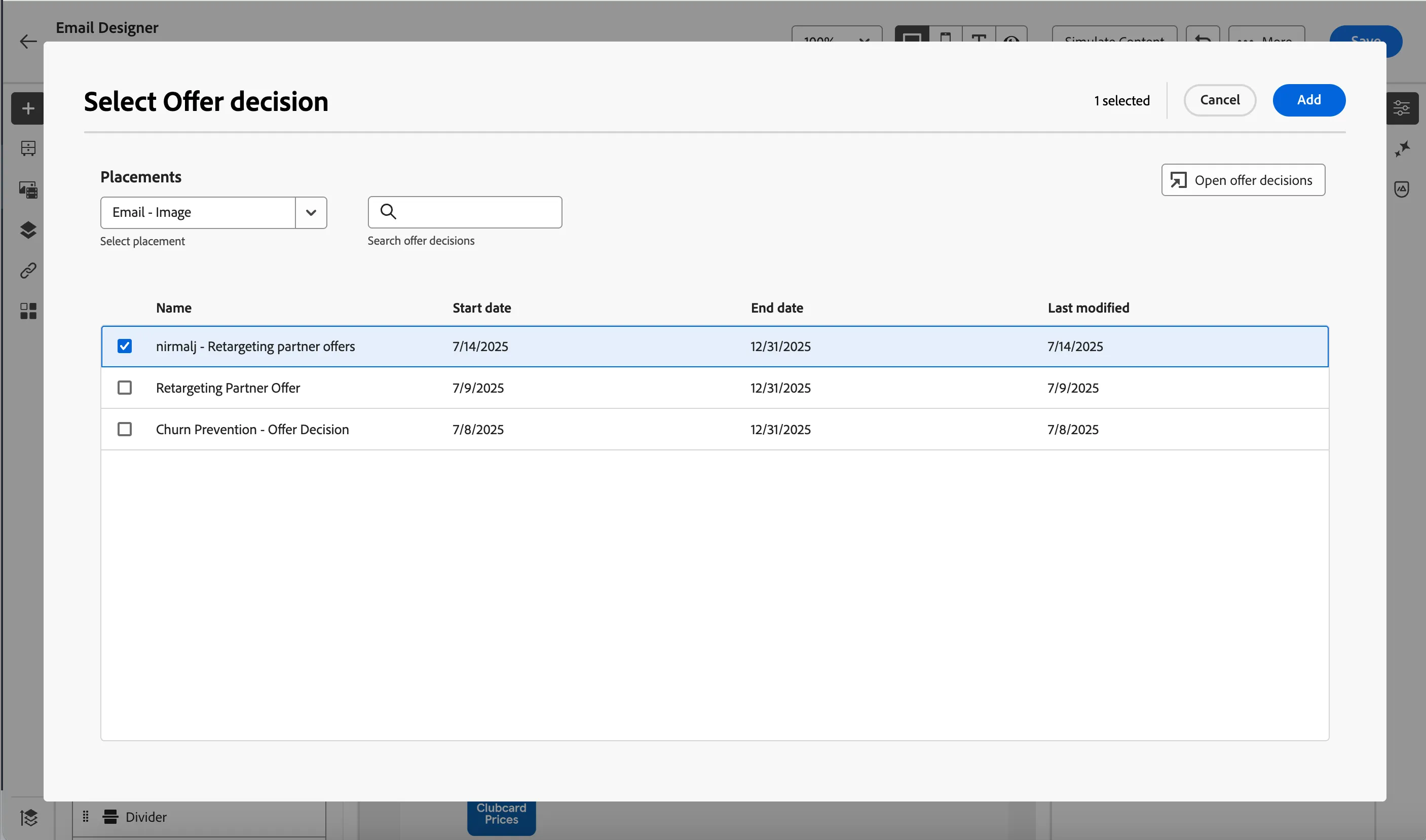
Task: Select Churn Prevention - Offer Decision row name
Action: pos(252,430)
